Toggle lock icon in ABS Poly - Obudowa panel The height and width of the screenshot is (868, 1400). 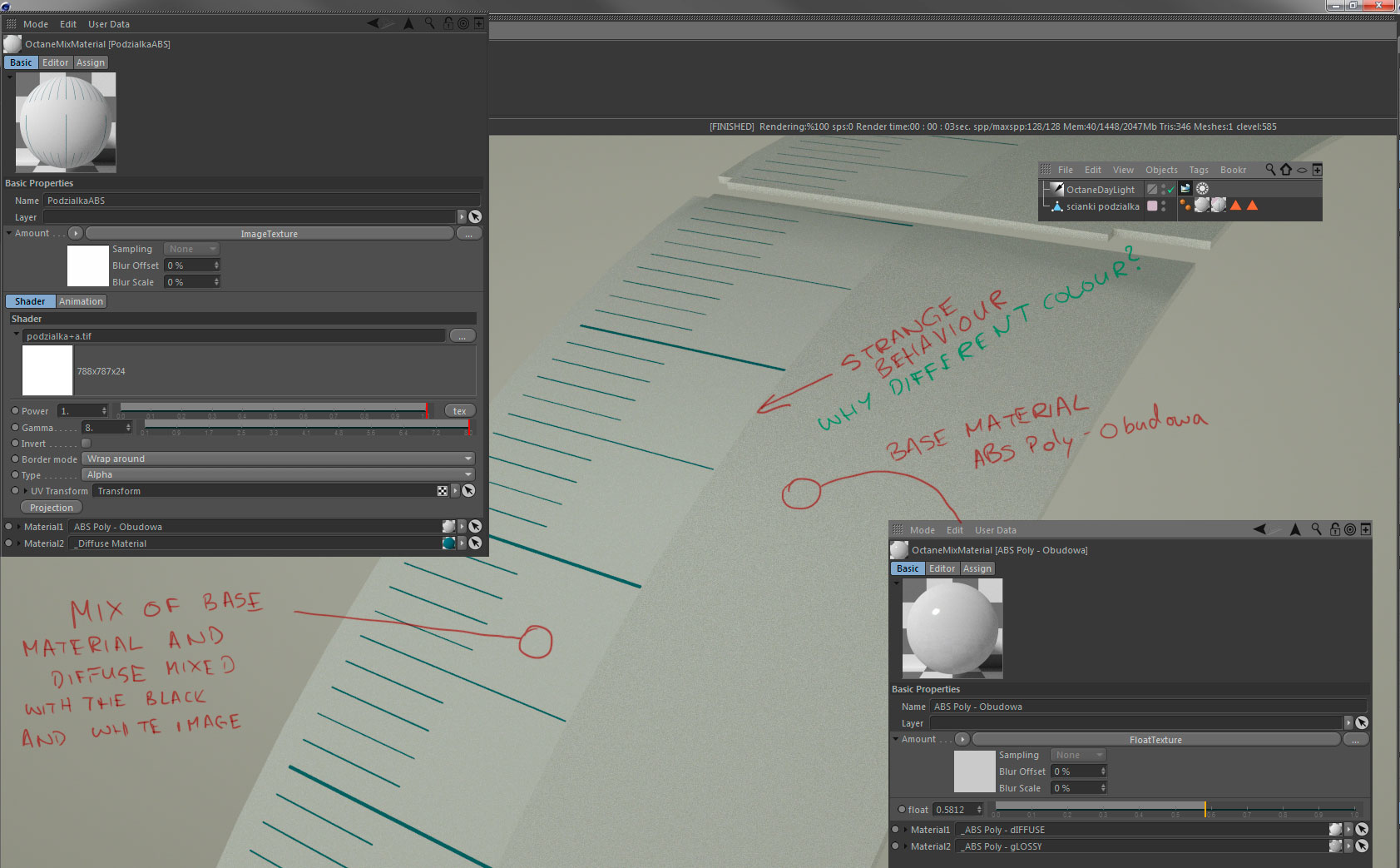click(x=1335, y=529)
